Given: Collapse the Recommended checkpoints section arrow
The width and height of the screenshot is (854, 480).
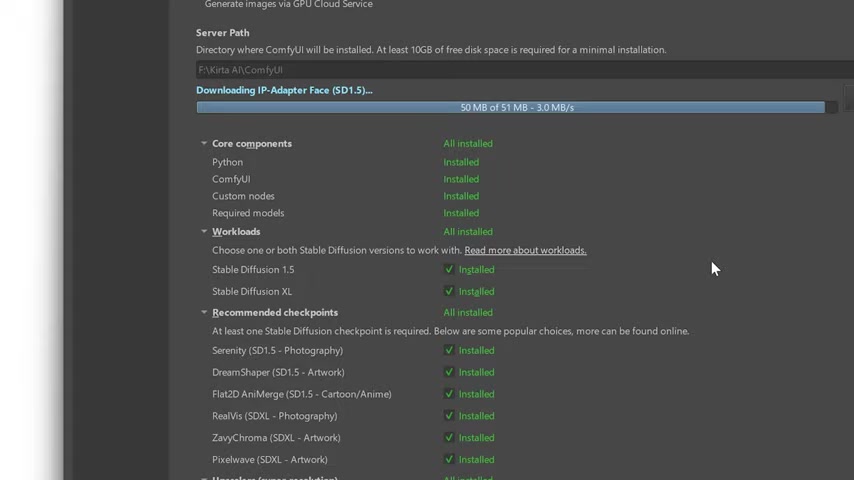Looking at the screenshot, I should [x=204, y=312].
